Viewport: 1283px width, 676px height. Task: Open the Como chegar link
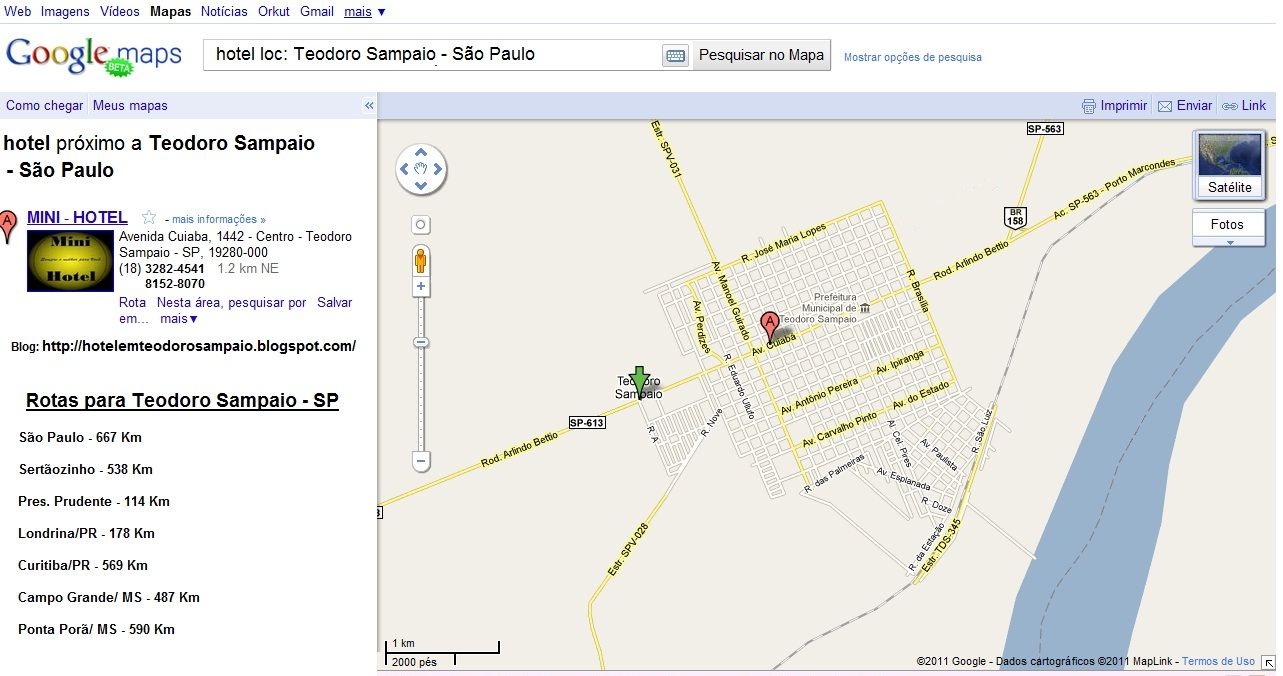coord(45,105)
